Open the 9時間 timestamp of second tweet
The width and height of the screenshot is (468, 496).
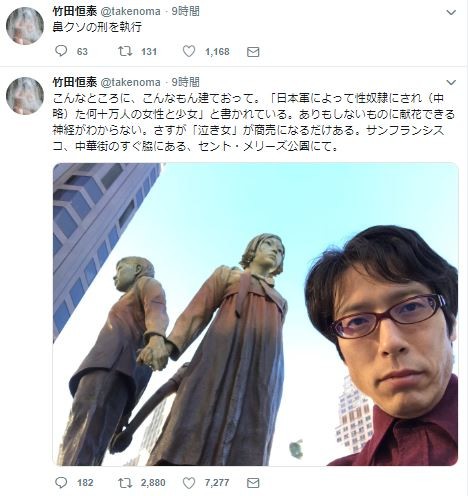pyautogui.click(x=186, y=82)
